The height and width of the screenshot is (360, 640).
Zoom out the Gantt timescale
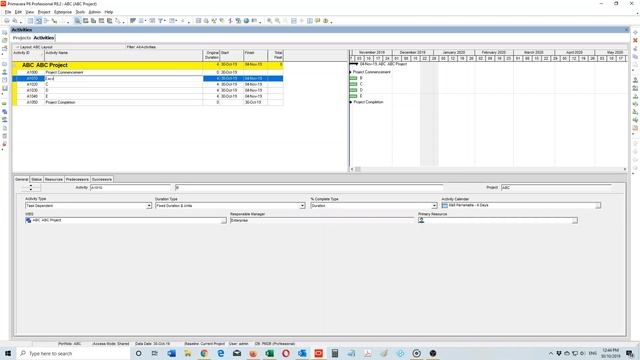click(x=278, y=21)
